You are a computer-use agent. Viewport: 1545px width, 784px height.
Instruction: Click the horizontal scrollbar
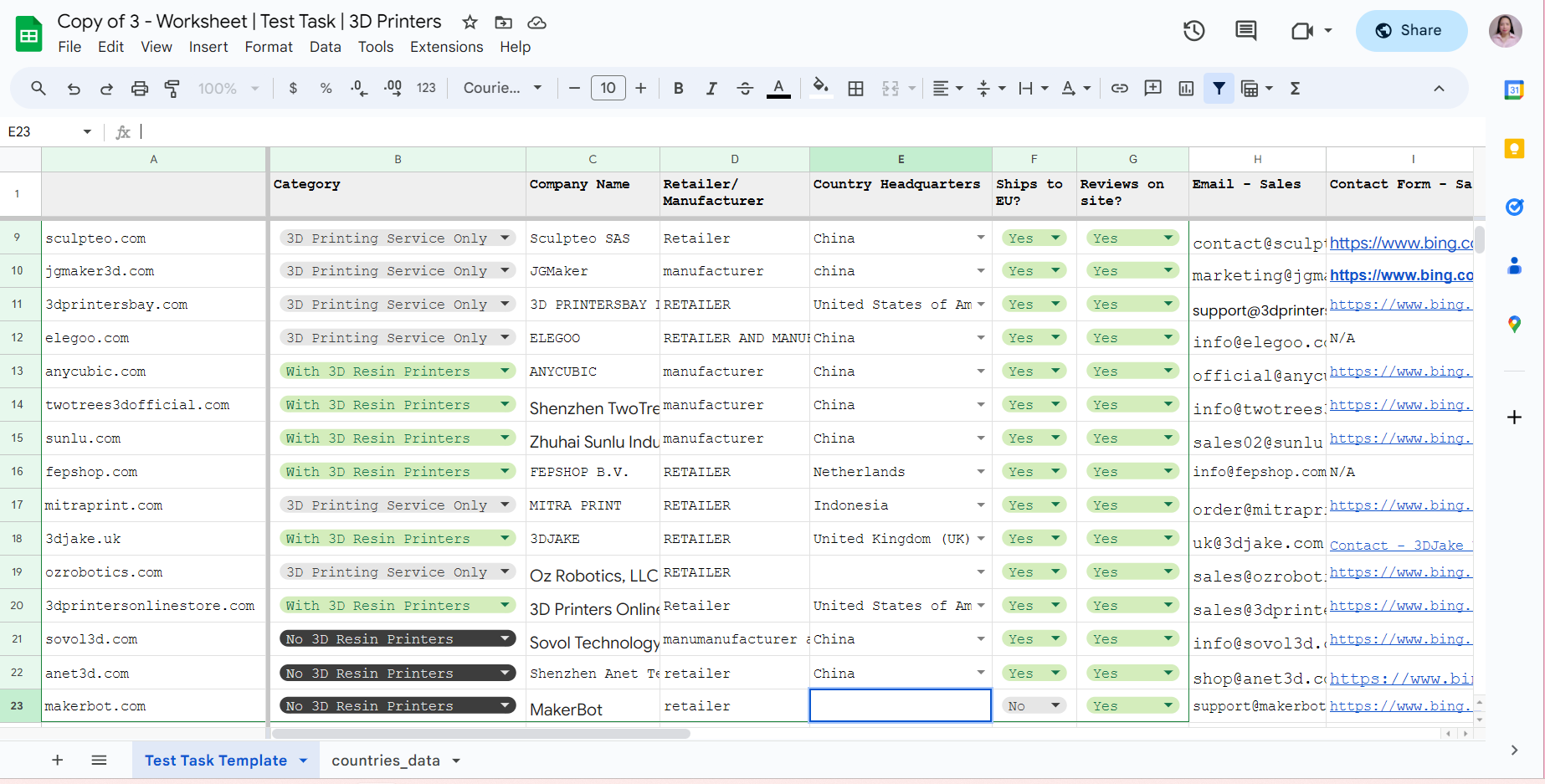pyautogui.click(x=481, y=734)
